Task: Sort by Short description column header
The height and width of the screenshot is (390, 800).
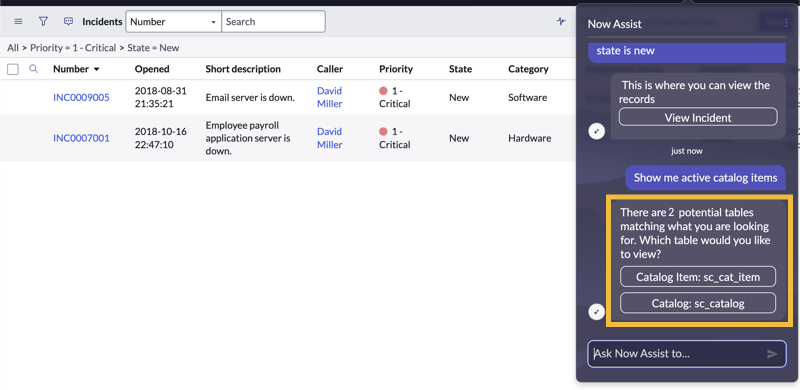Action: click(243, 69)
